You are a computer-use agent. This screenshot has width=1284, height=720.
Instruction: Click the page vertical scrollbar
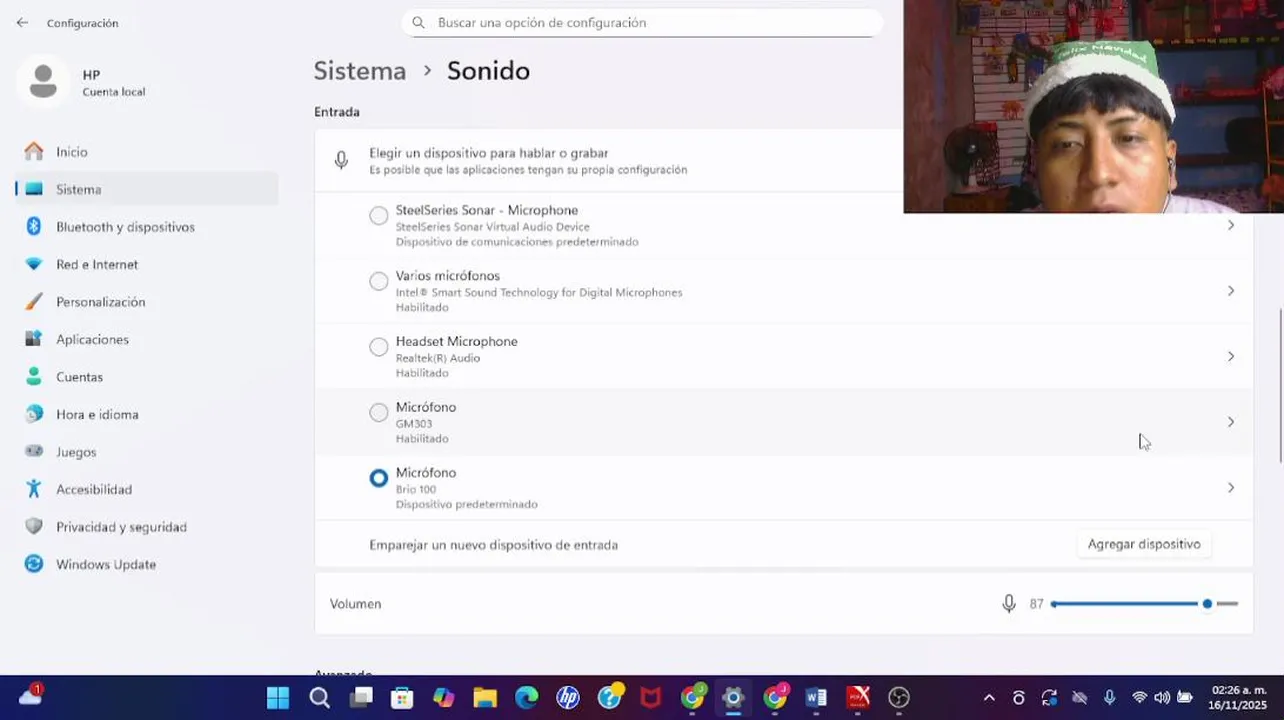(1281, 385)
